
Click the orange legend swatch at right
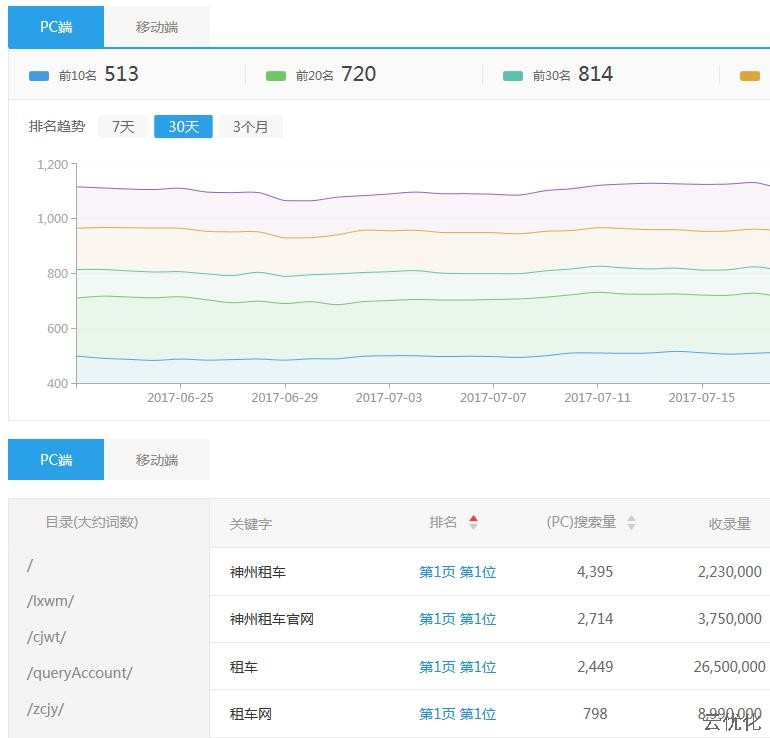[x=749, y=76]
